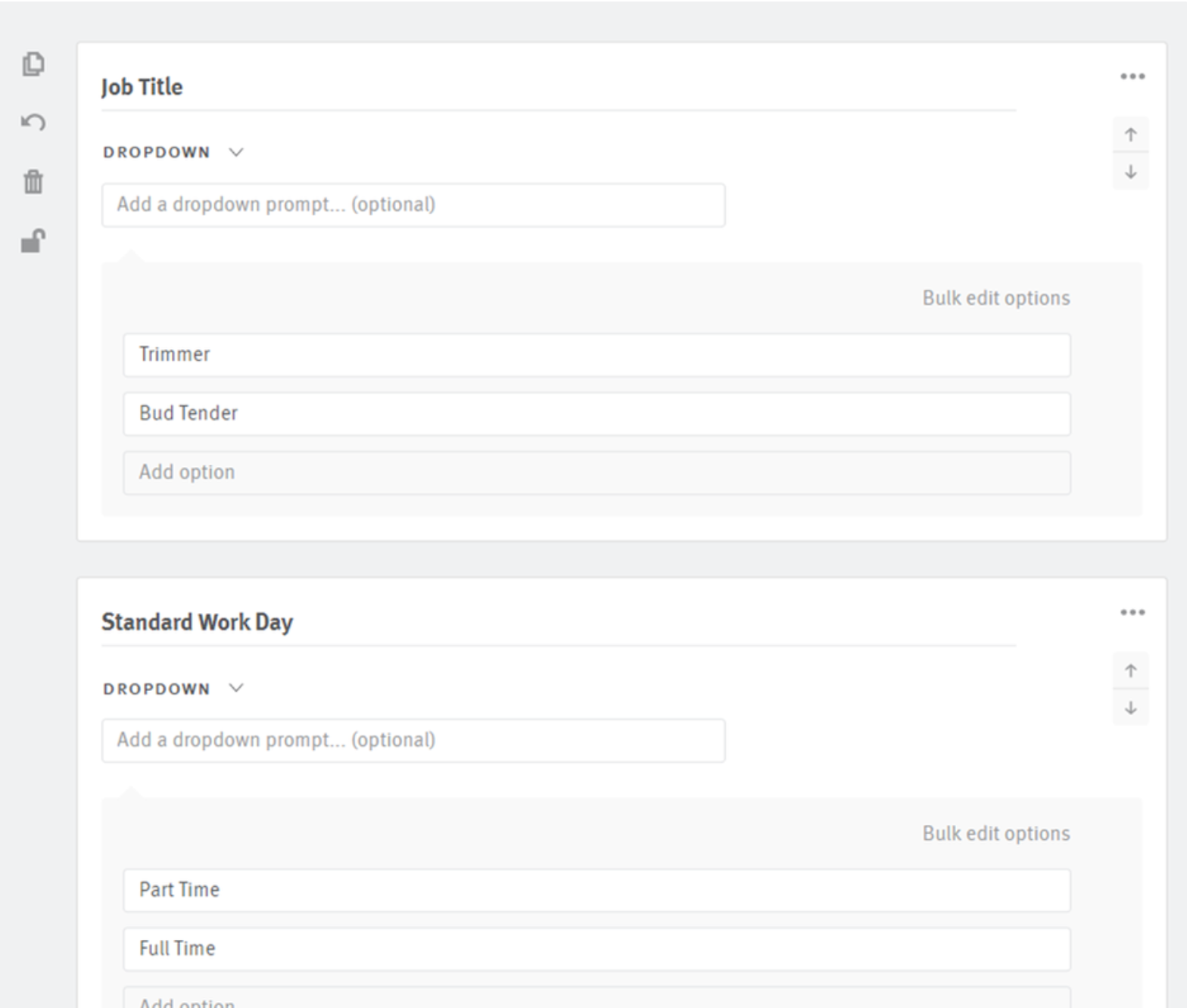Image resolution: width=1187 pixels, height=1008 pixels.
Task: Move Job Title field down
Action: point(1131,173)
